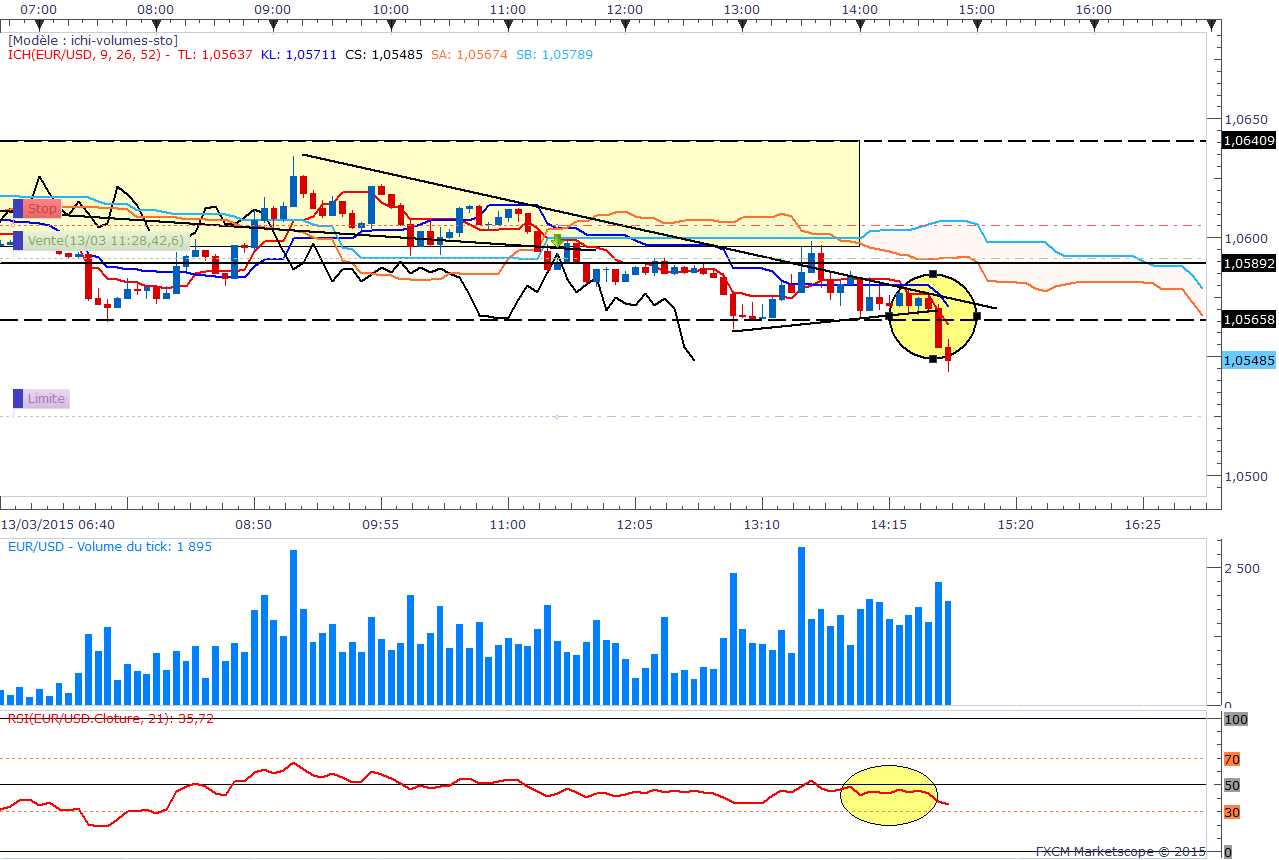Select the blue handle on Stop order
The width and height of the screenshot is (1279, 860).
pyautogui.click(x=18, y=208)
